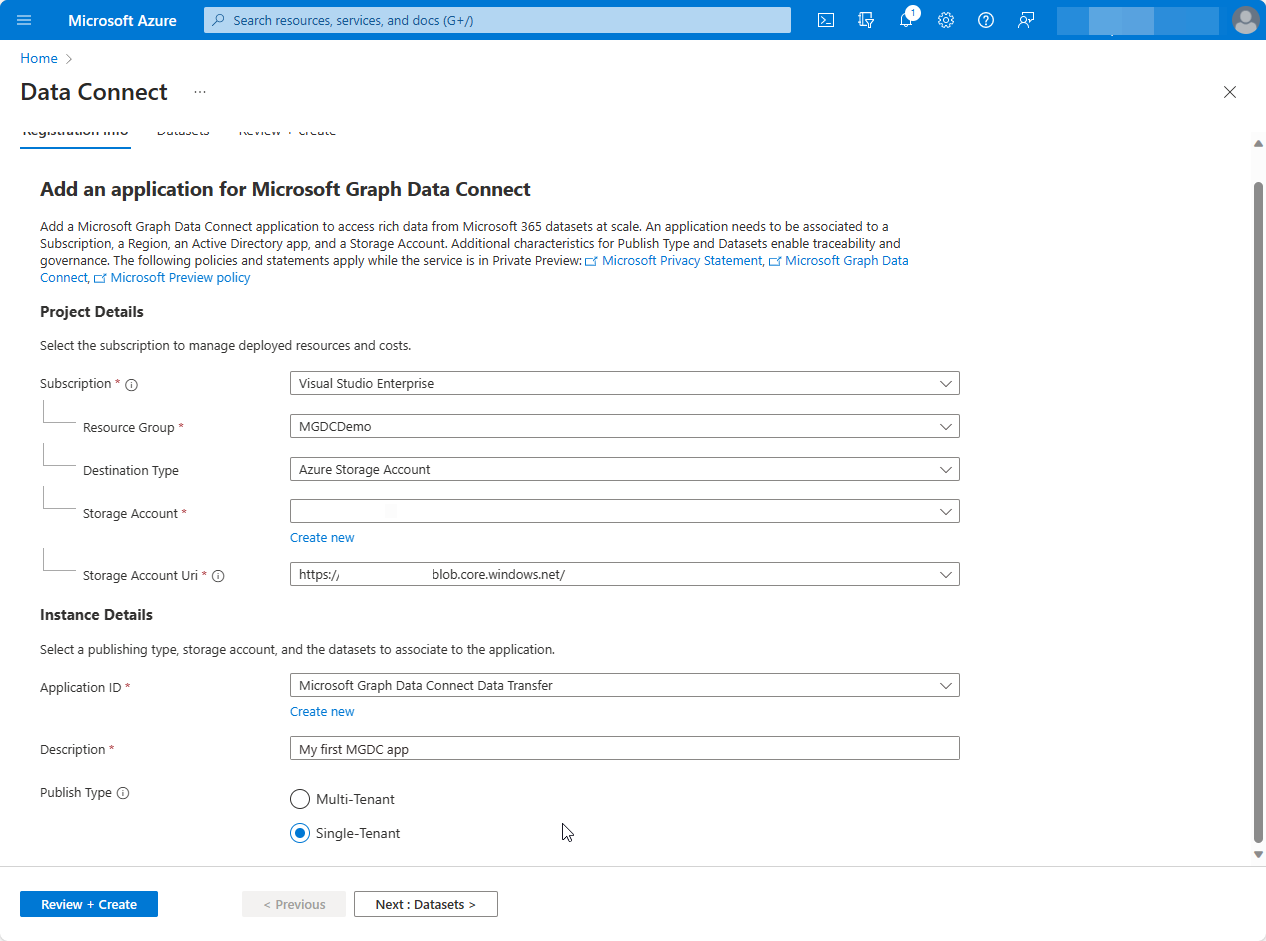Image resolution: width=1266 pixels, height=941 pixels.
Task: Open your account avatar menu
Action: 1246,20
